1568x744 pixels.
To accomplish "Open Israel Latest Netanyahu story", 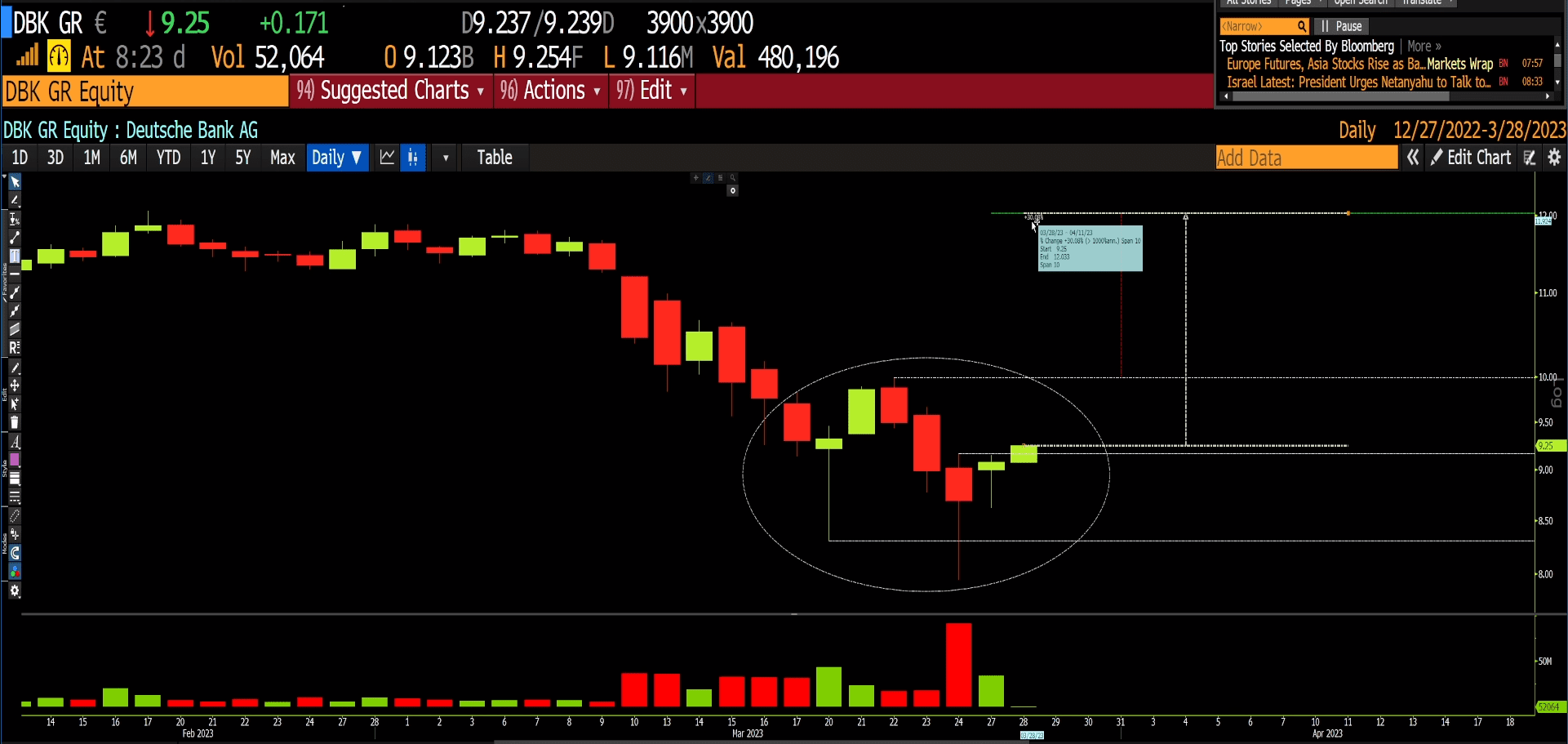I will (x=1358, y=82).
